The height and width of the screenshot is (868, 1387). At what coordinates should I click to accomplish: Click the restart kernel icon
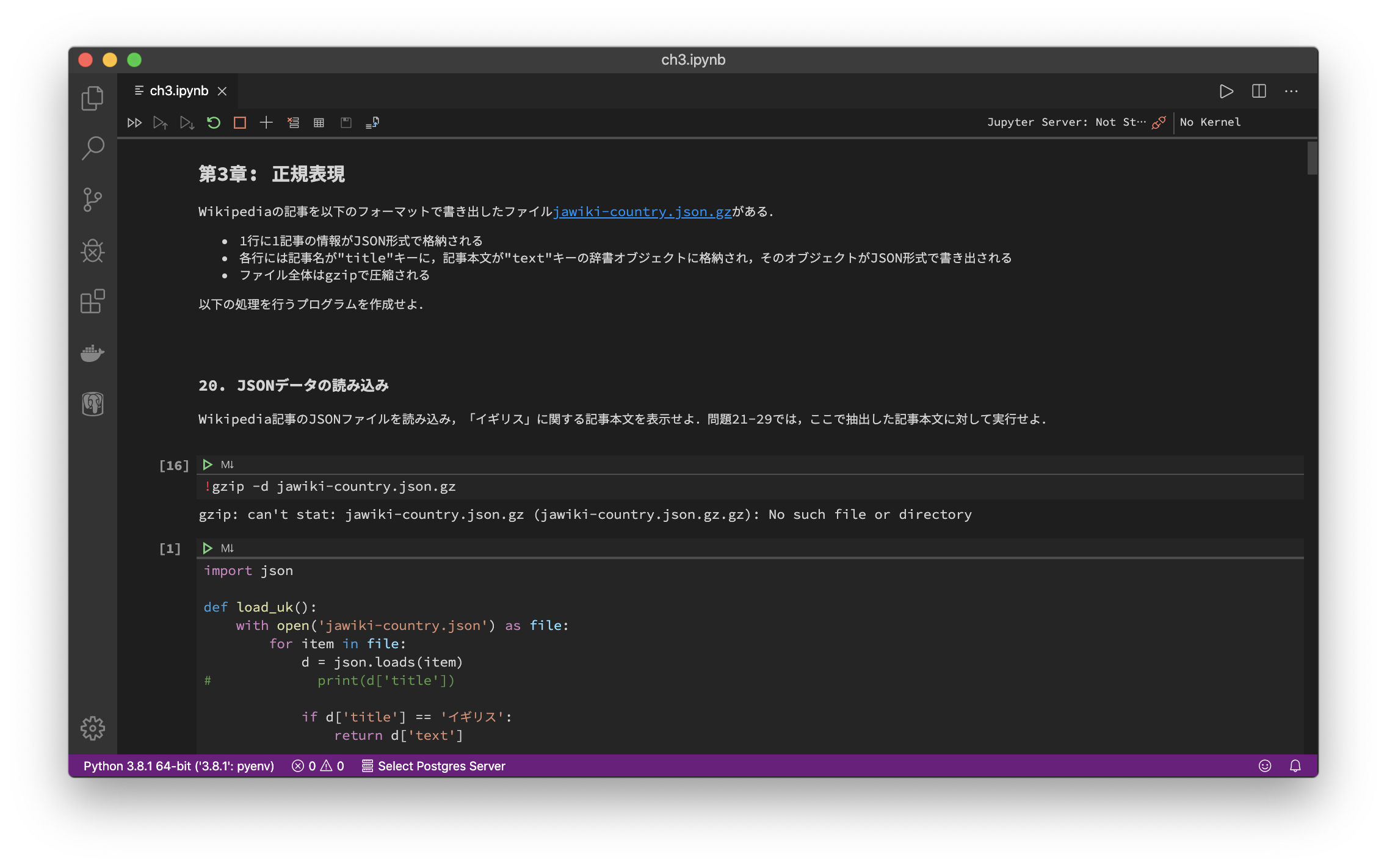[213, 122]
